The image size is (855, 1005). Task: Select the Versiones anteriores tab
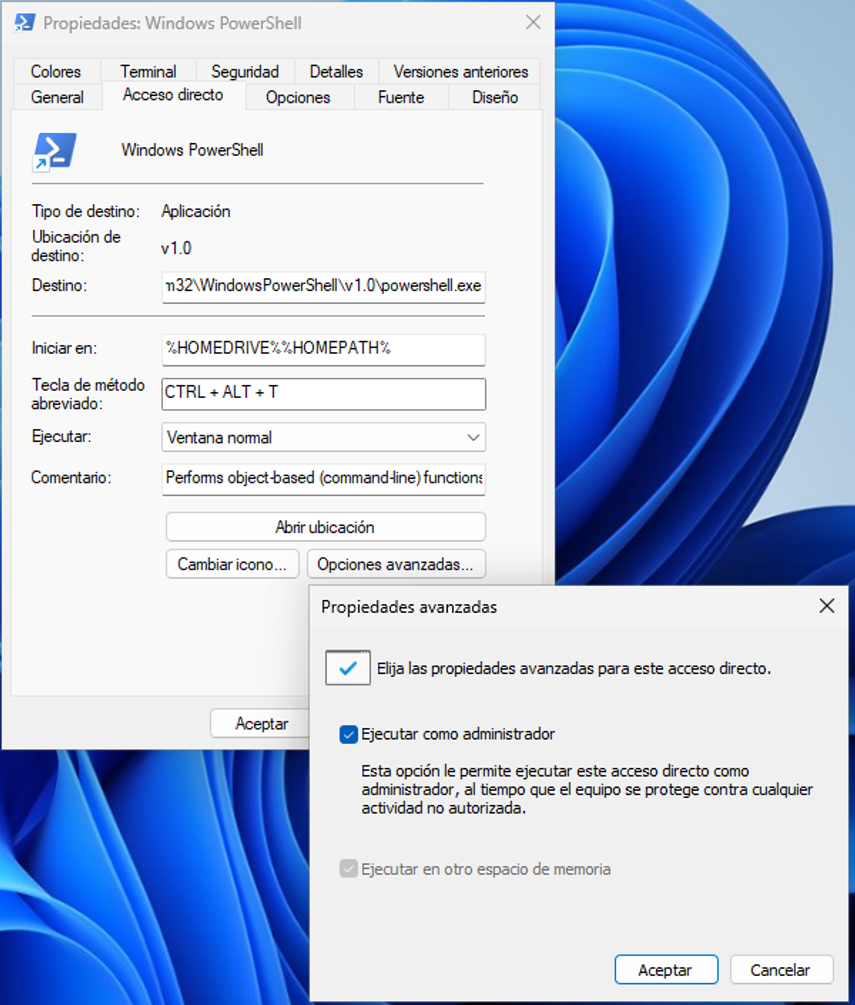[x=461, y=72]
